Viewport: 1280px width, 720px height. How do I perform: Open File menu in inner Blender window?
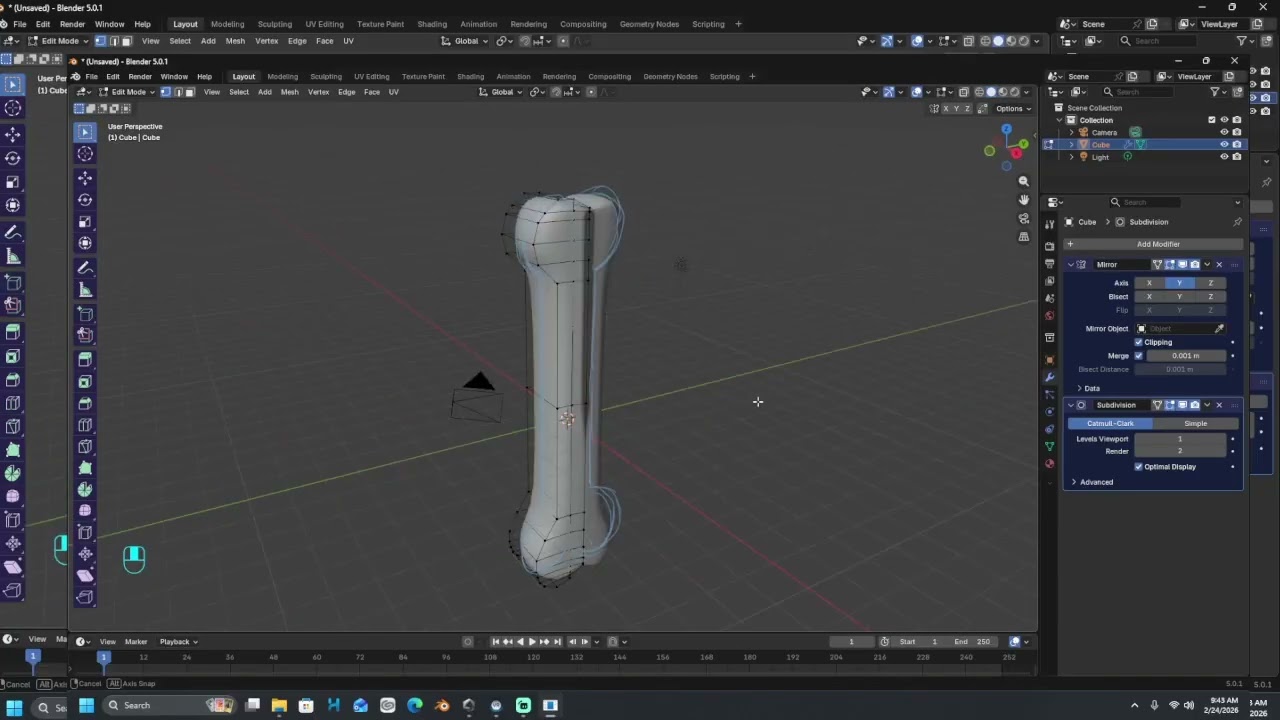91,77
